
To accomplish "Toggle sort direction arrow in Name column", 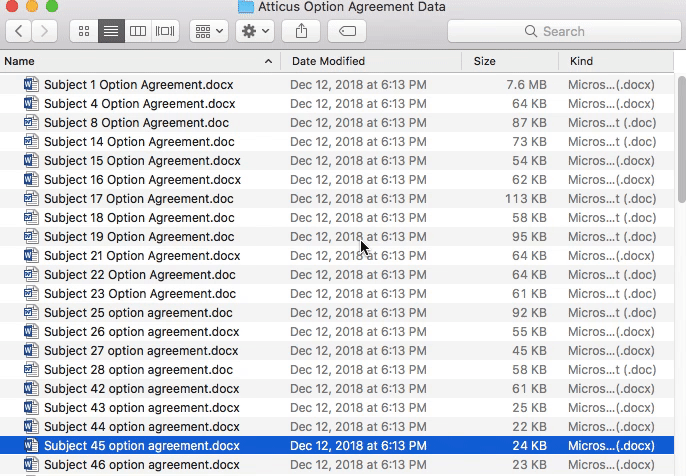I will [x=268, y=61].
